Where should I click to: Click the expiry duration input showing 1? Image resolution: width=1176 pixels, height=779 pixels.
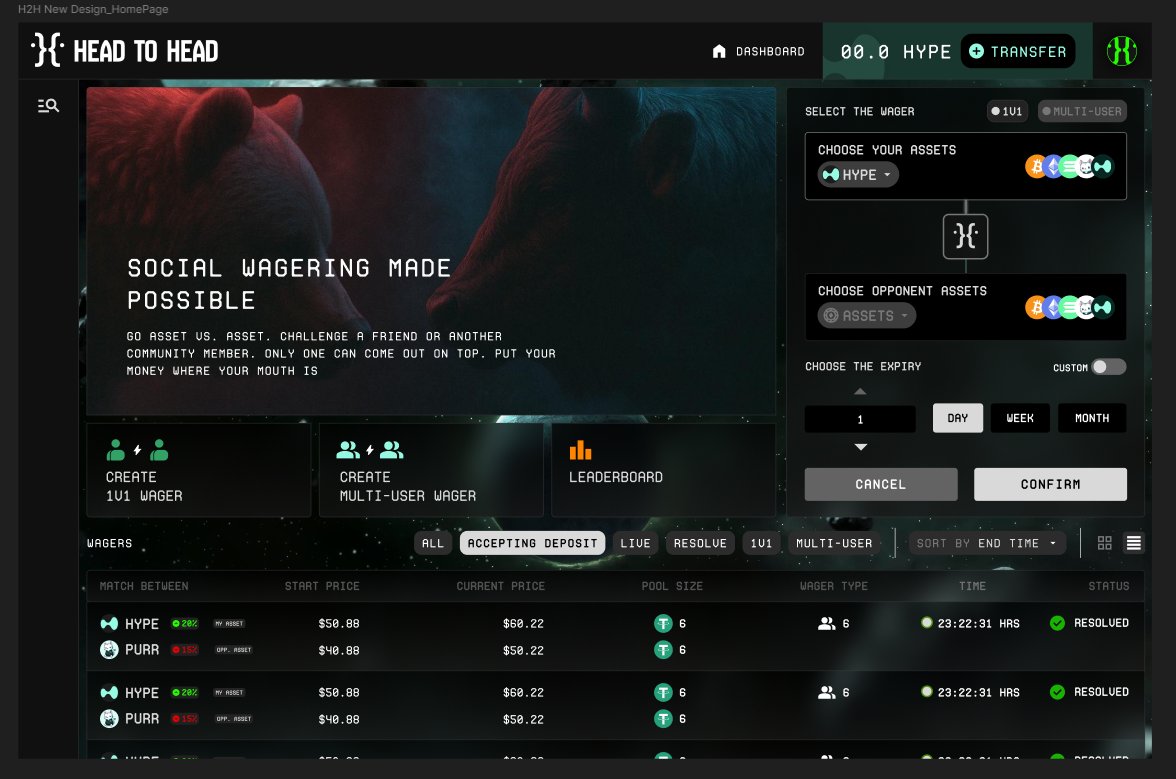(861, 418)
